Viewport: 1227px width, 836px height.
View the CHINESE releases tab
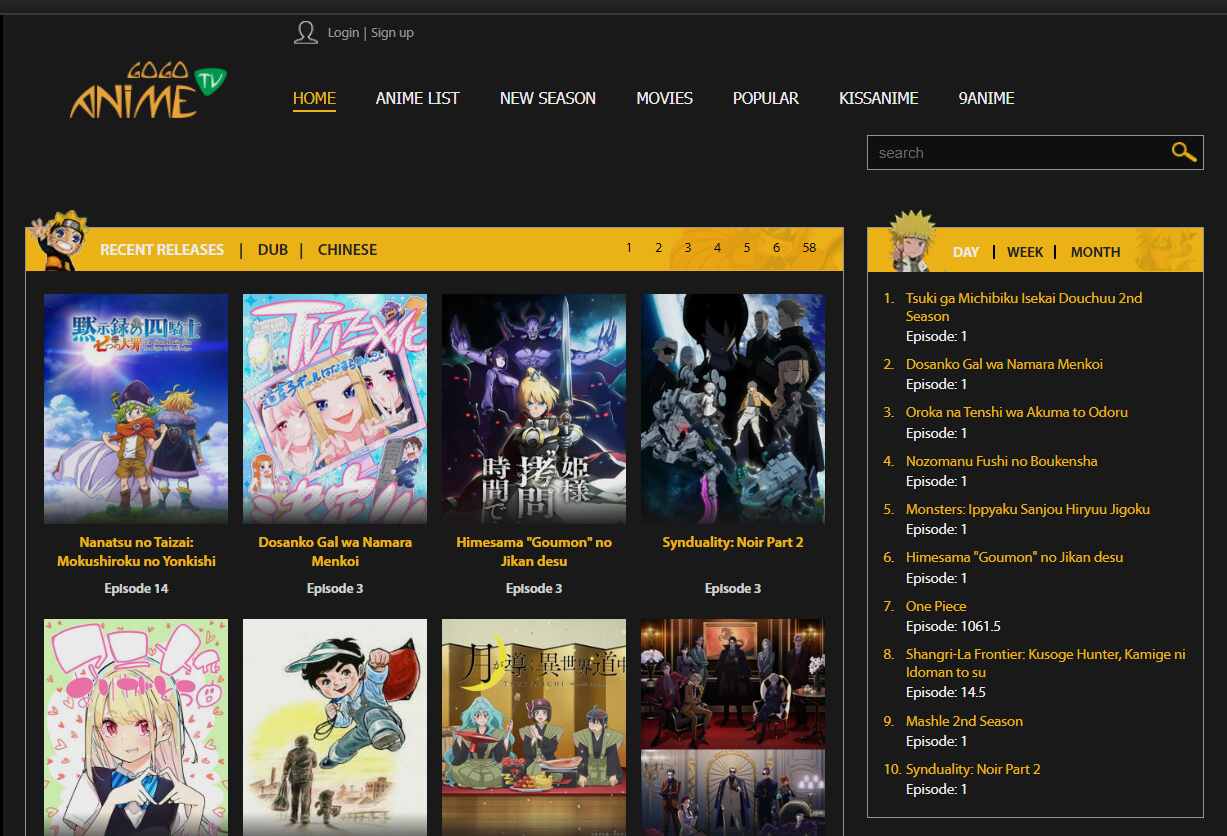(347, 249)
